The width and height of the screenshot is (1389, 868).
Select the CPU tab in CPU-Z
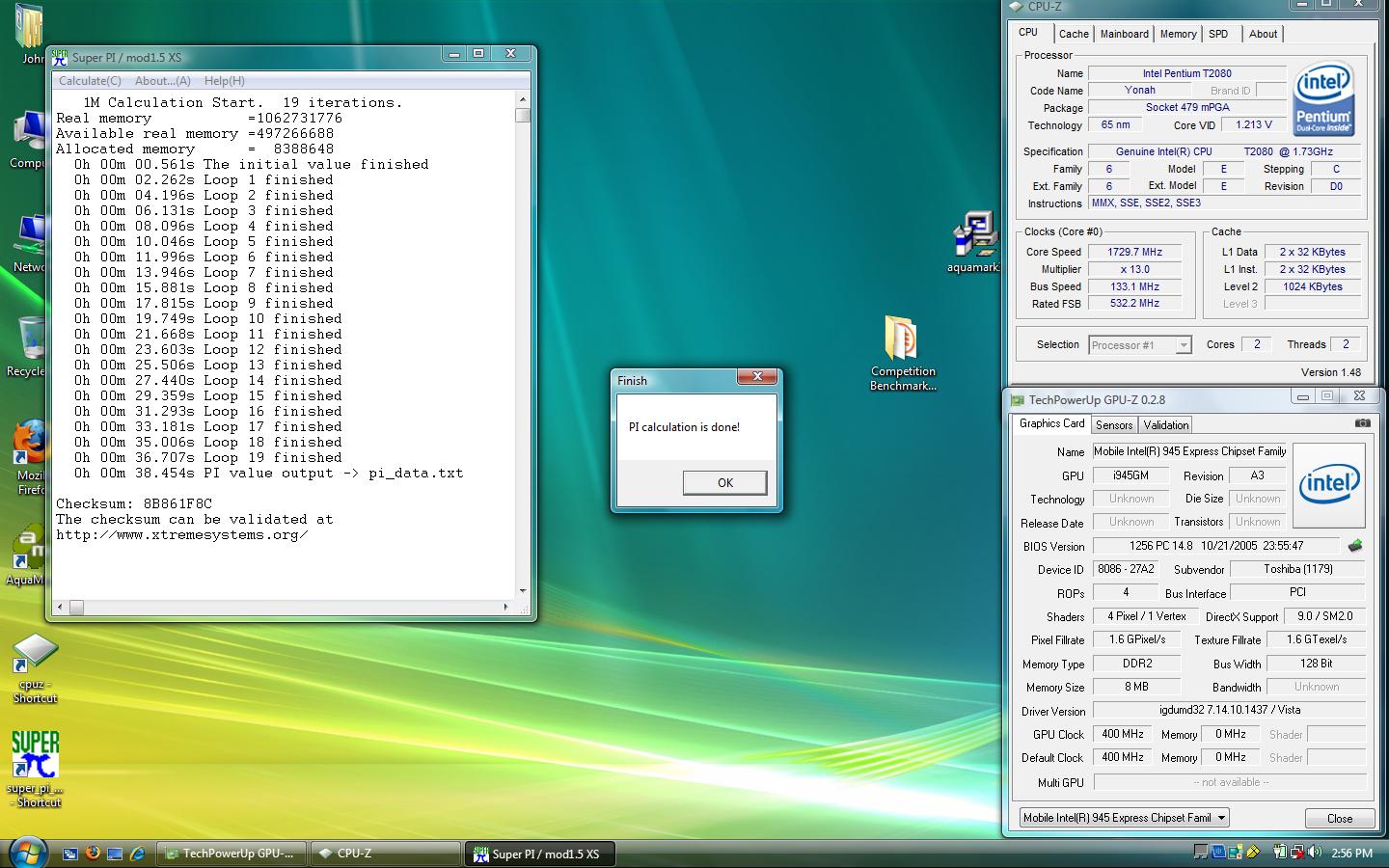(1029, 32)
